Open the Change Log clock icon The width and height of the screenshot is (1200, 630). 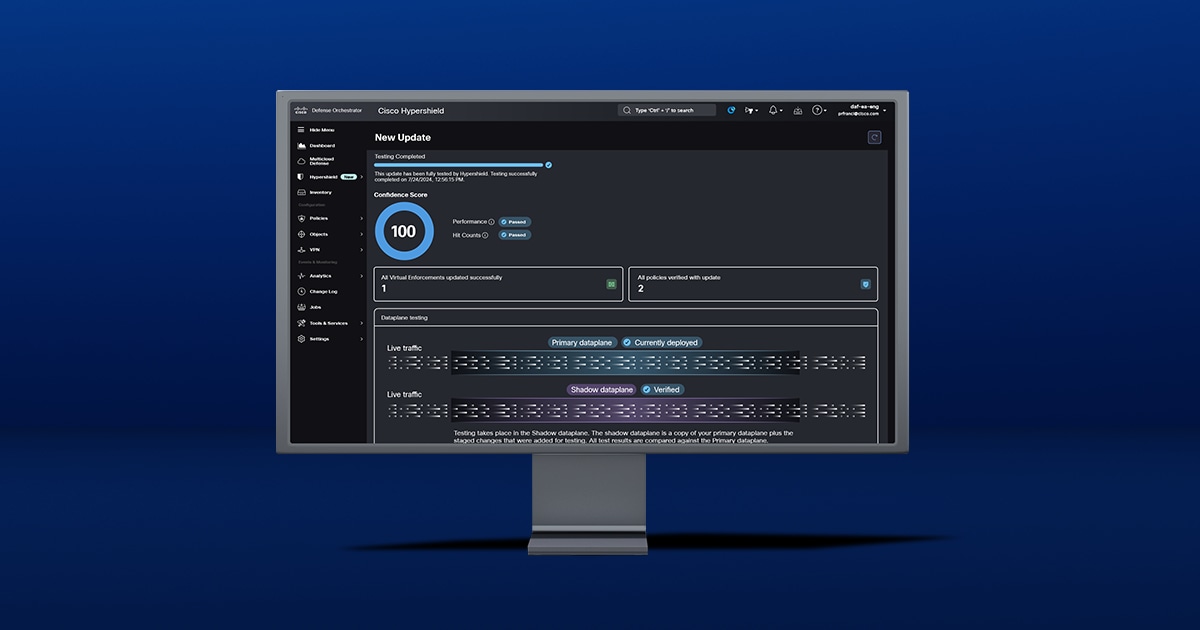click(x=301, y=292)
